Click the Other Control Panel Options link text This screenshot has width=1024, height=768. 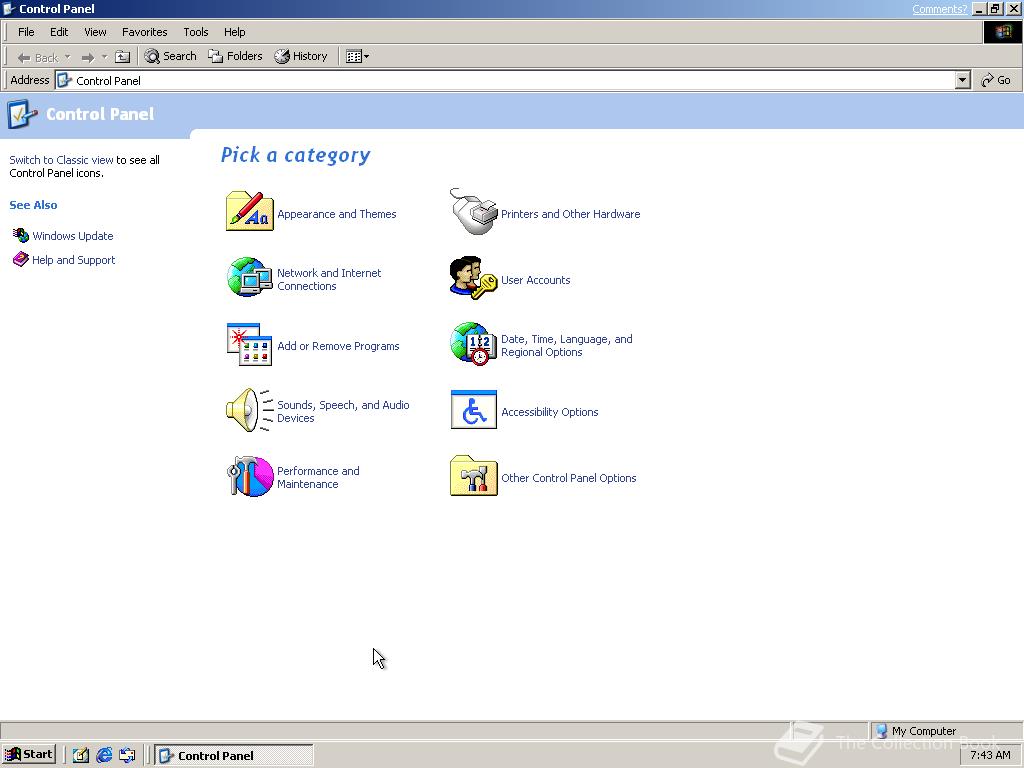pos(569,478)
